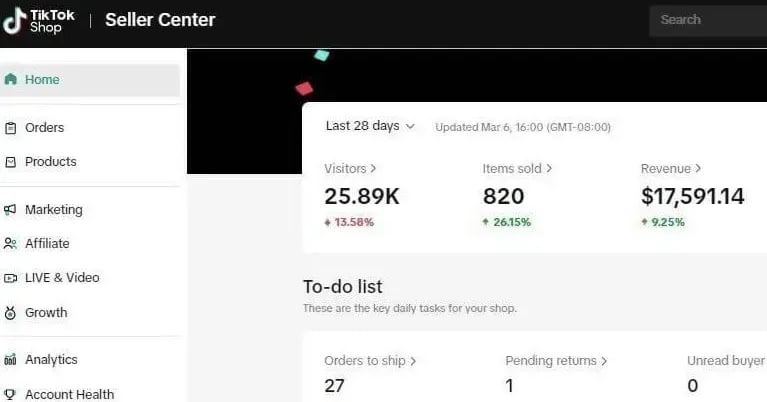Click the Search input field
The width and height of the screenshot is (767, 402).
[708, 20]
